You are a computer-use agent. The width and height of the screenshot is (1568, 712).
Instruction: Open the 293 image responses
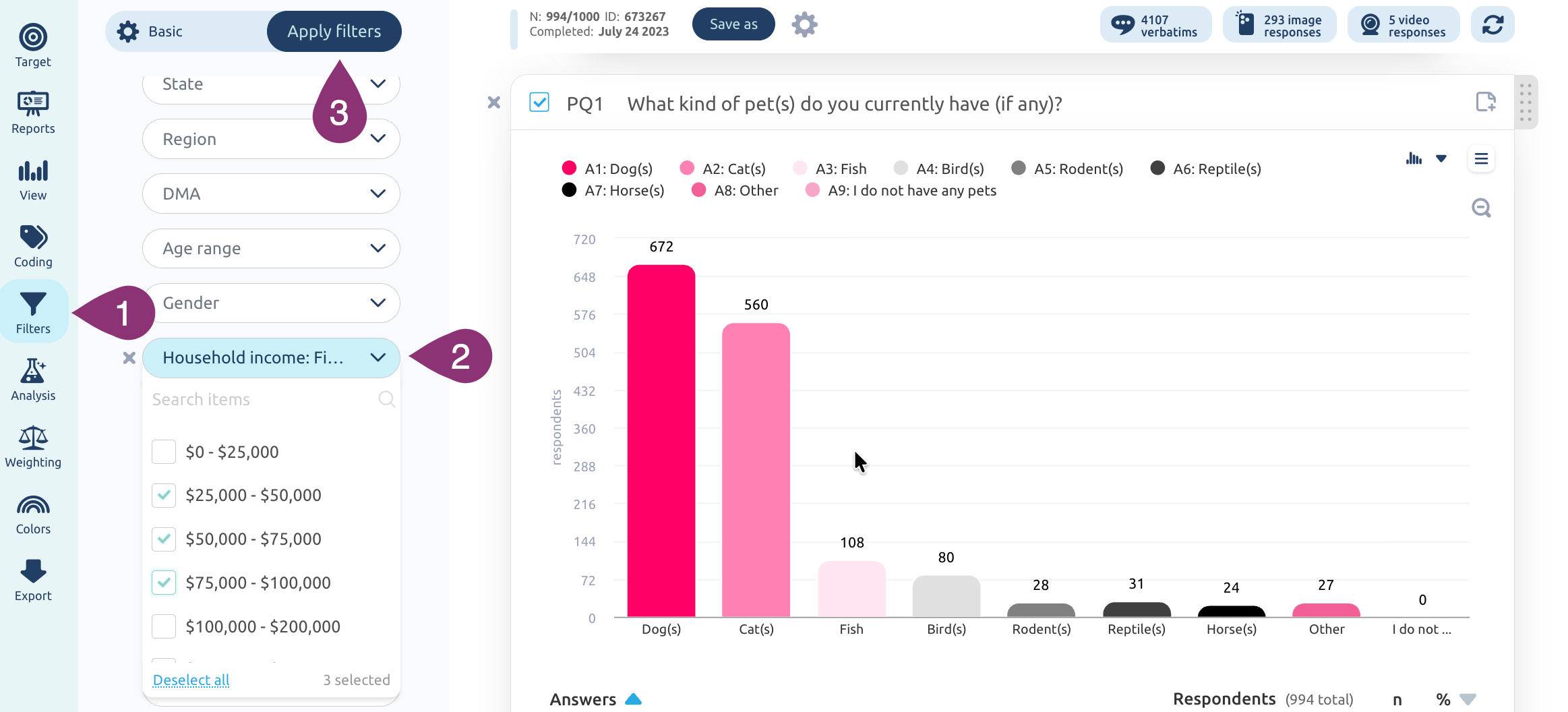1279,25
